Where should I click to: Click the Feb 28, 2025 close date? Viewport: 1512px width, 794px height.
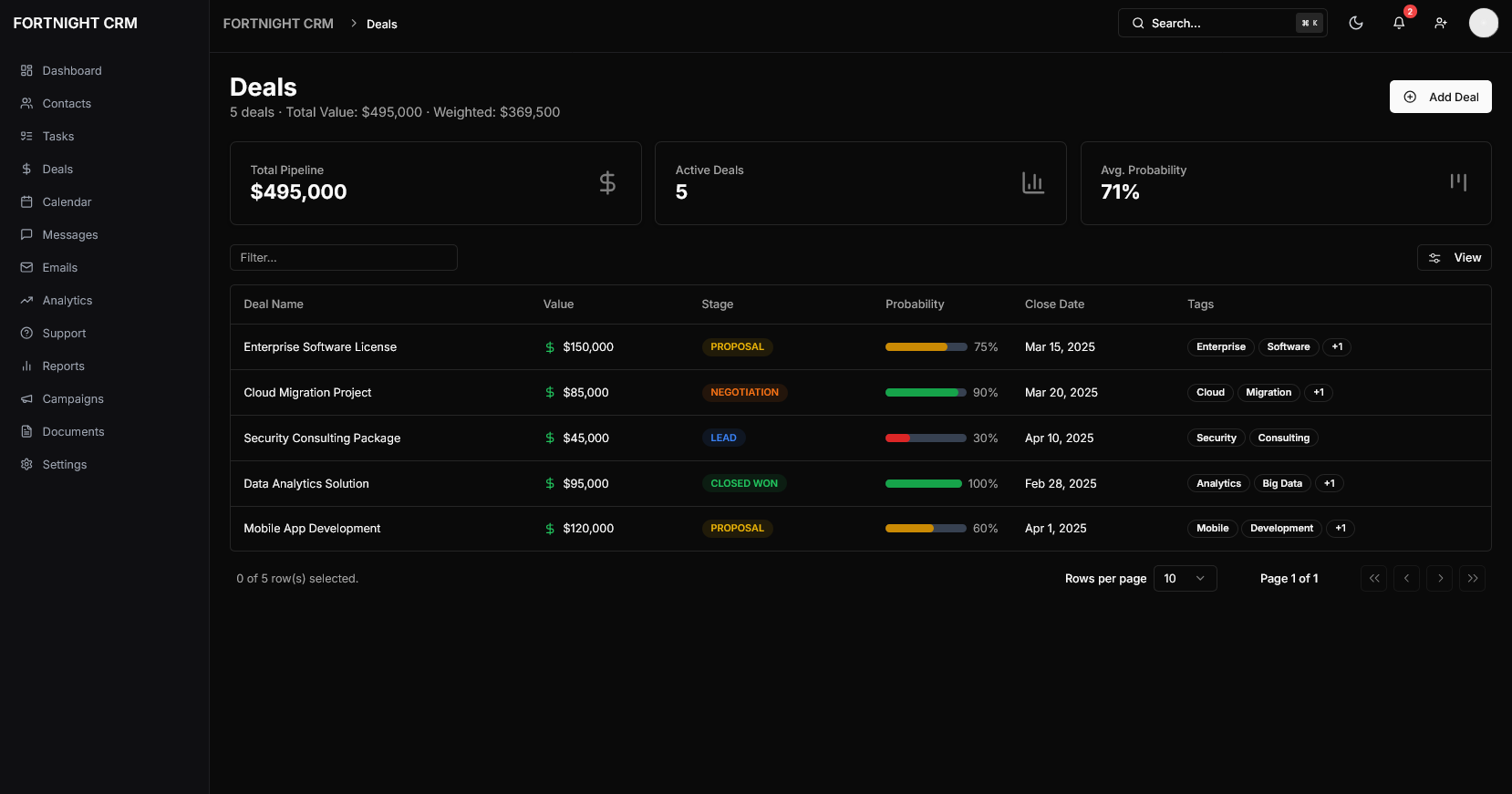1061,484
